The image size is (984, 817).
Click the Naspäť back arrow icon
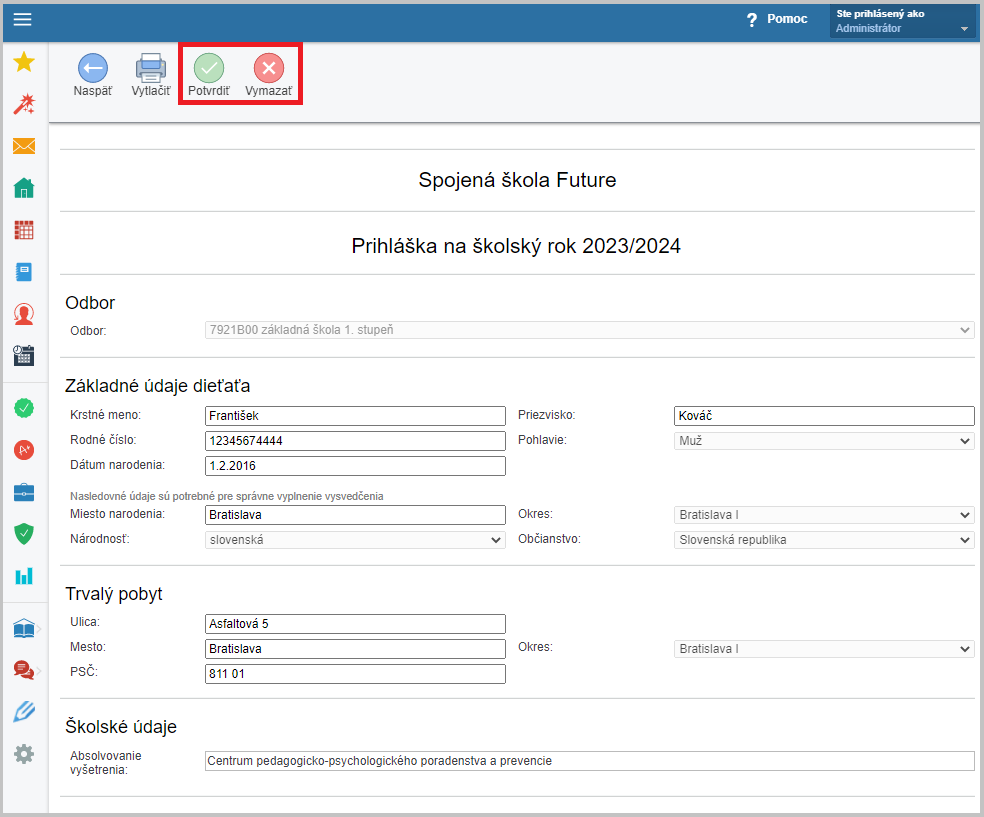click(93, 68)
